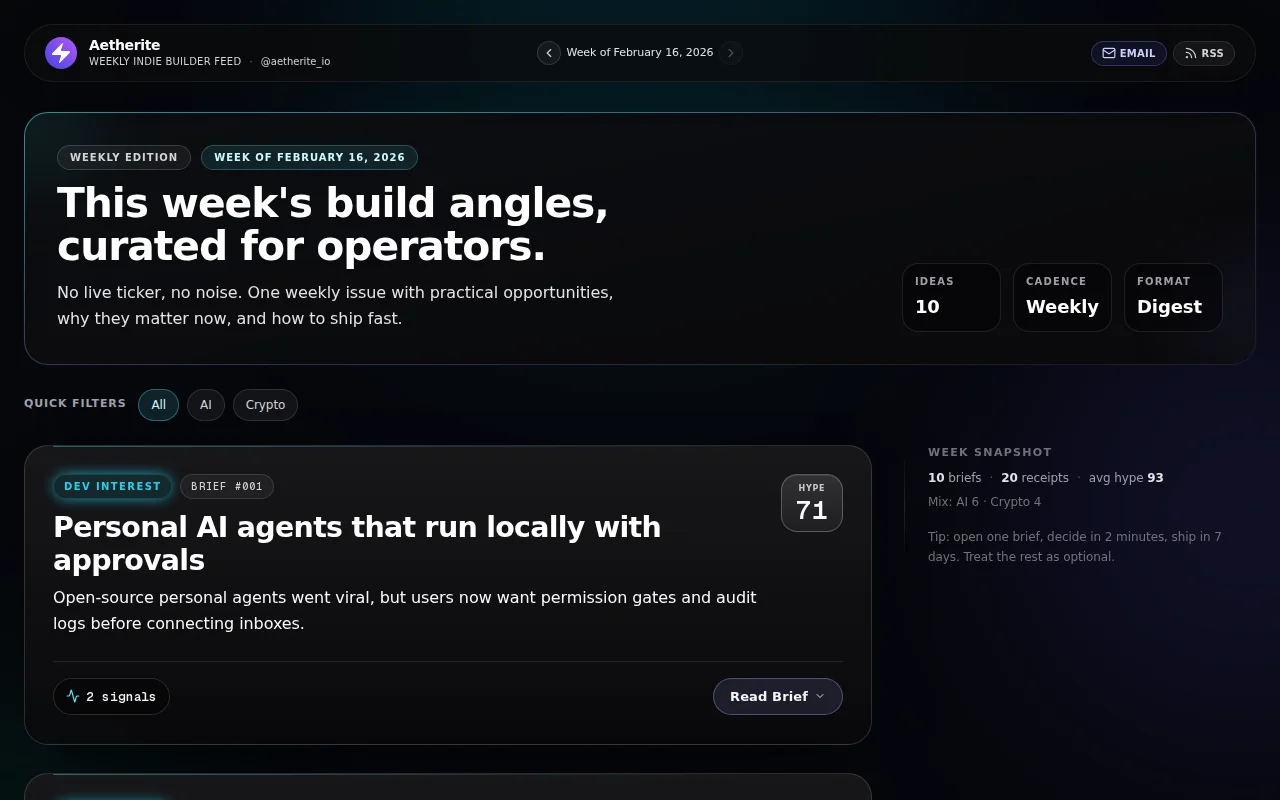Expand the Read Brief chevron
Image resolution: width=1280 pixels, height=800 pixels.
pos(820,696)
